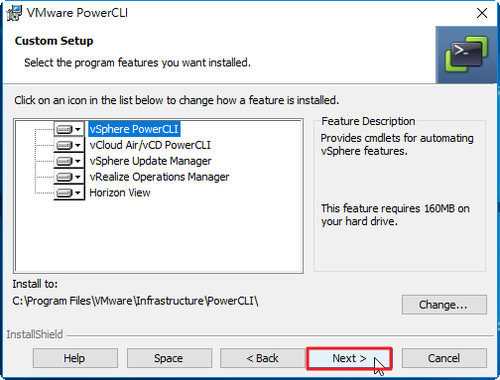Click the installer icon in title bar

14,13
